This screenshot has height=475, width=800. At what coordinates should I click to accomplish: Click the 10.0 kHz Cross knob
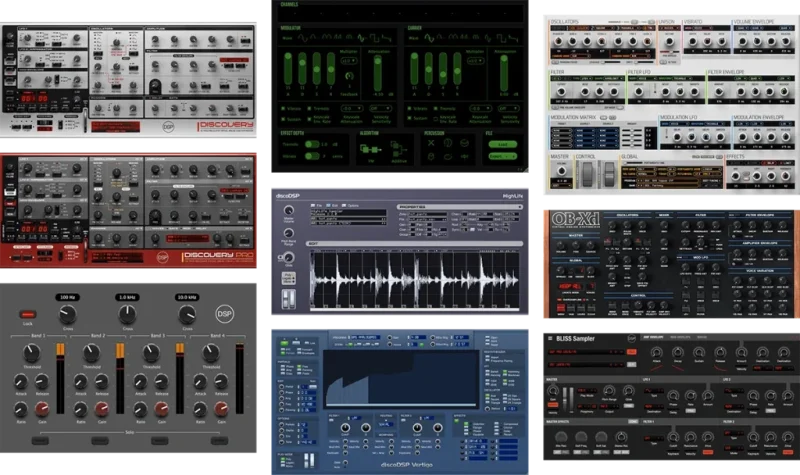[187, 315]
